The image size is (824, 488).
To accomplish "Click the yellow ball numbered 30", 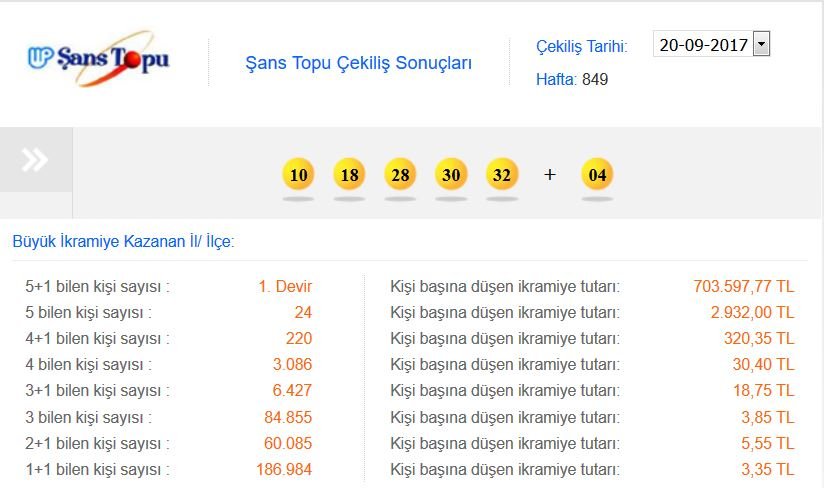I will 451,175.
